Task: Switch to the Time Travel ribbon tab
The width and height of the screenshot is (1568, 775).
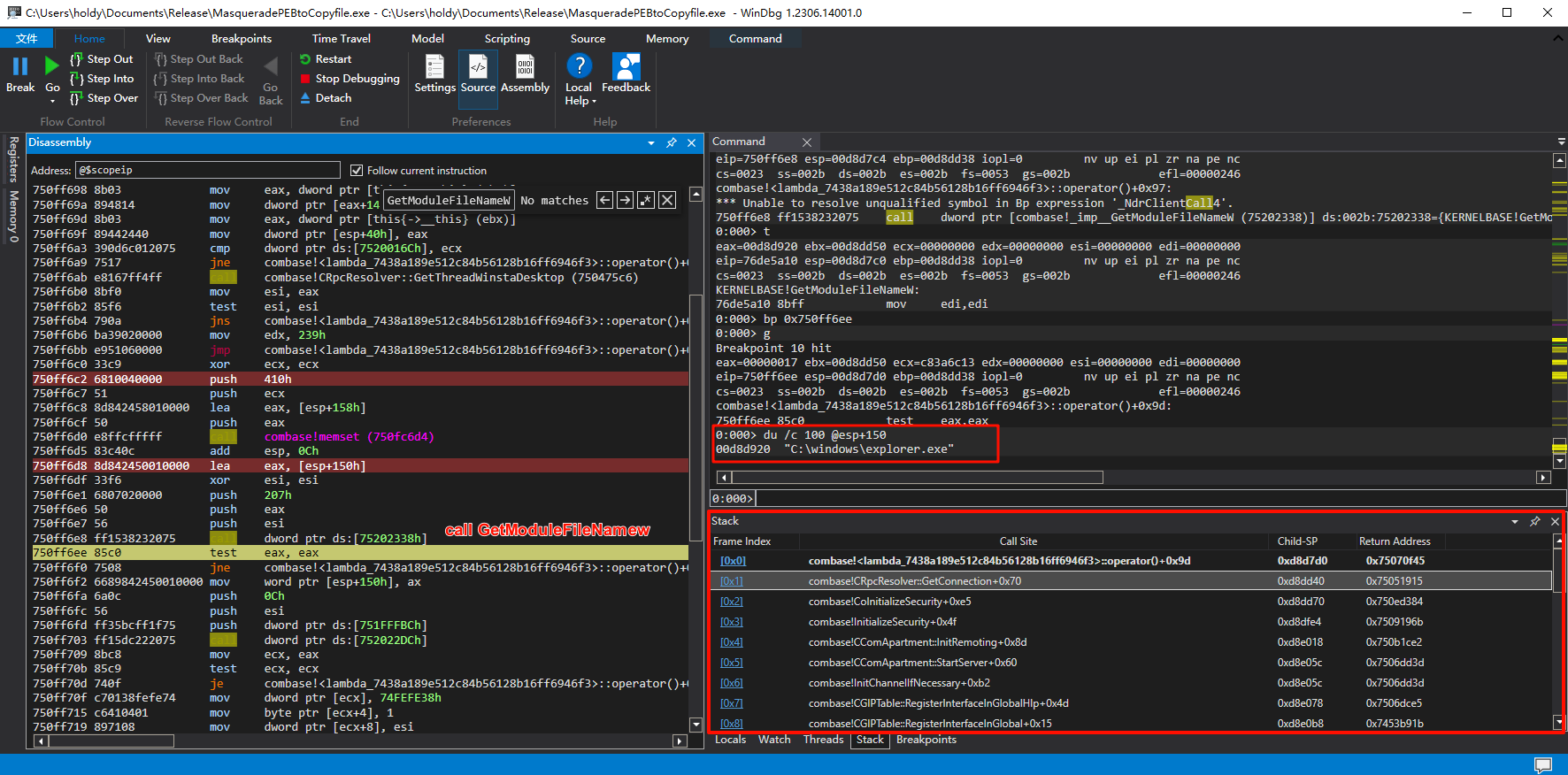Action: [342, 39]
